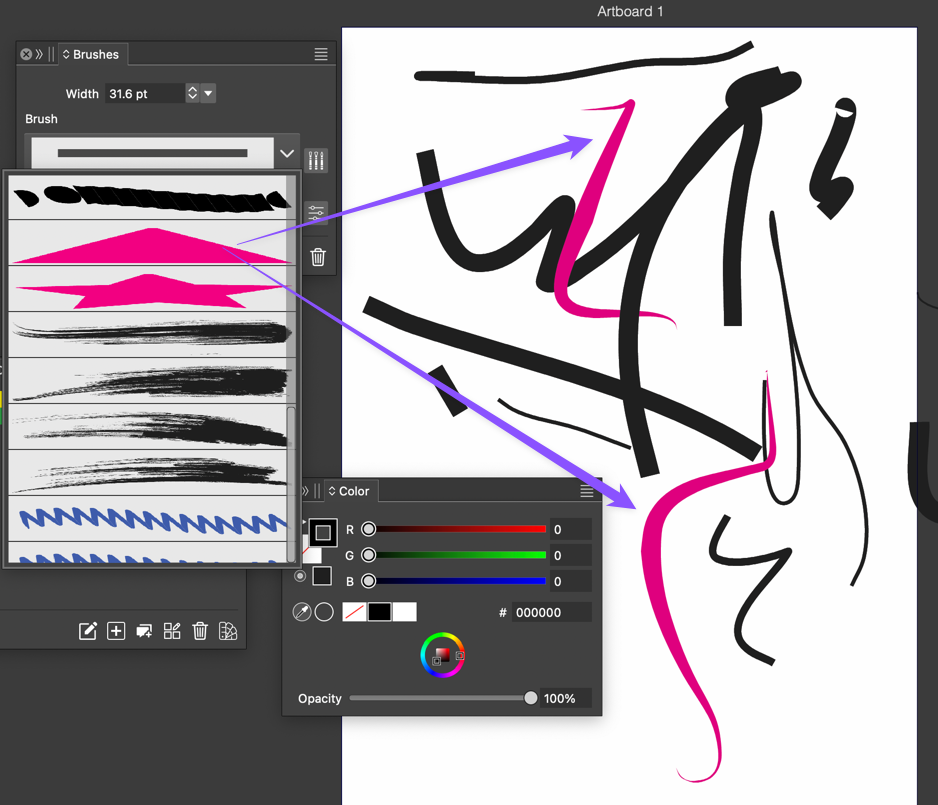The image size is (938, 805).
Task: Expand the brush preview dropdown chevron
Action: point(287,154)
